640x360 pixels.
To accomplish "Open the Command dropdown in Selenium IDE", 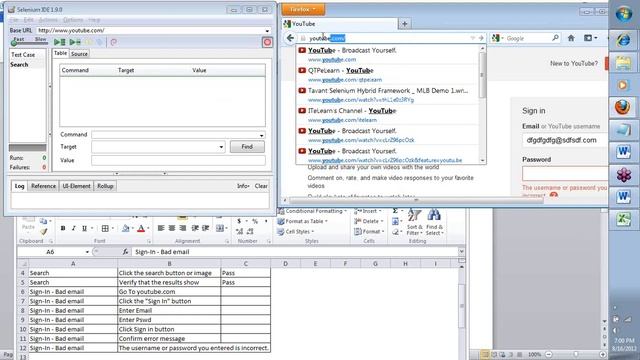I will pos(261,135).
